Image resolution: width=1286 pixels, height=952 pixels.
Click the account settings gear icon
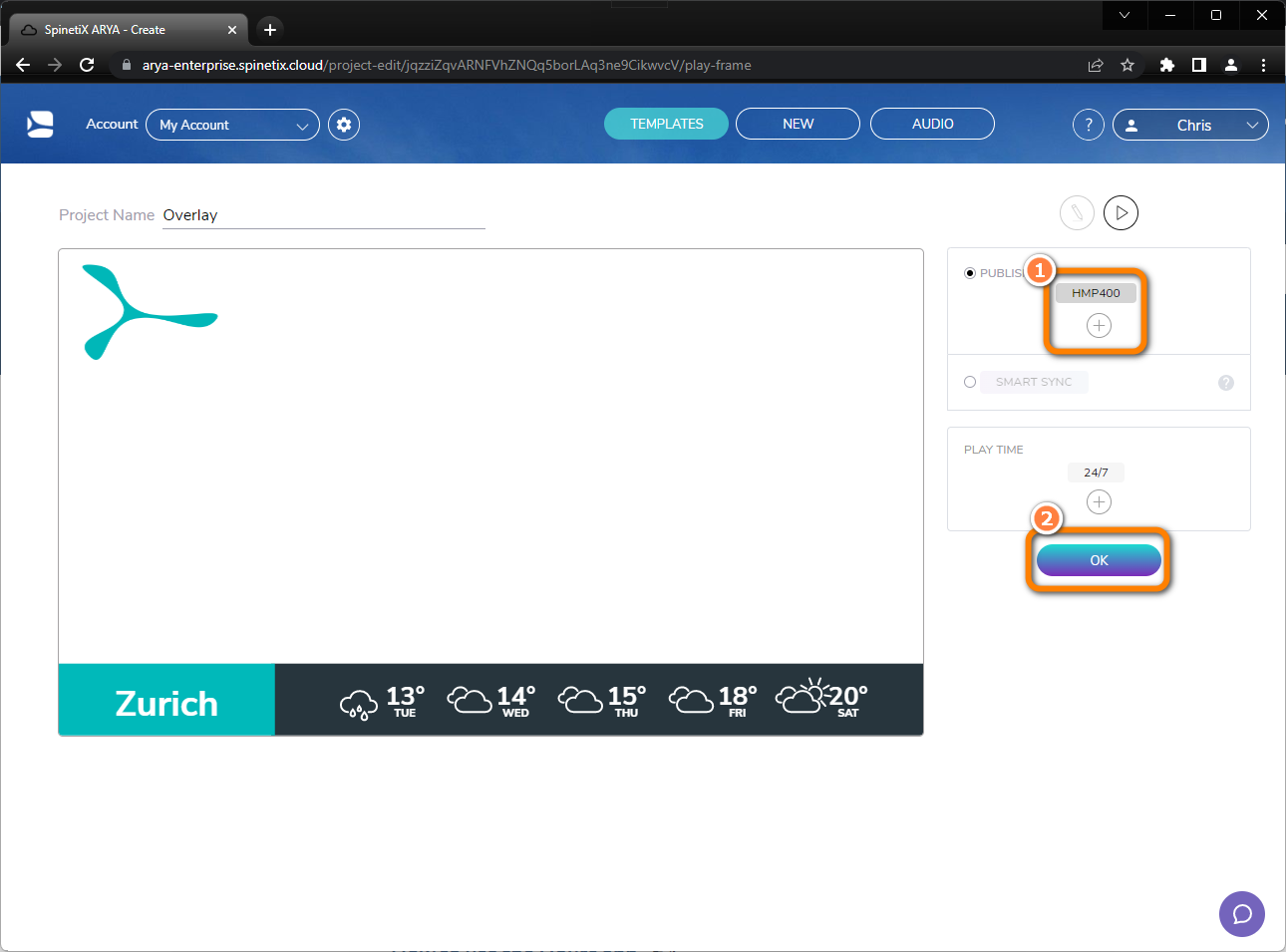343,124
